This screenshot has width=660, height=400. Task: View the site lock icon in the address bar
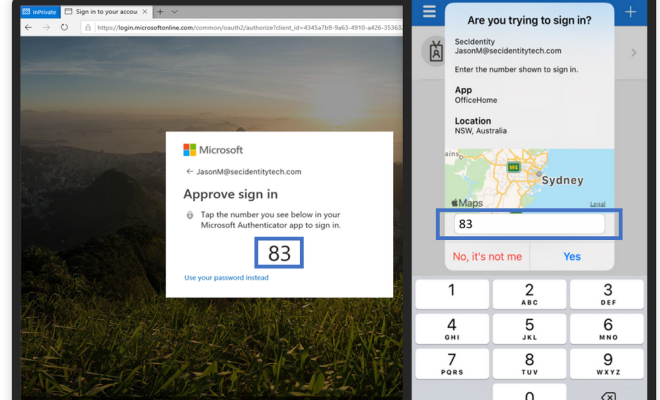coord(88,28)
